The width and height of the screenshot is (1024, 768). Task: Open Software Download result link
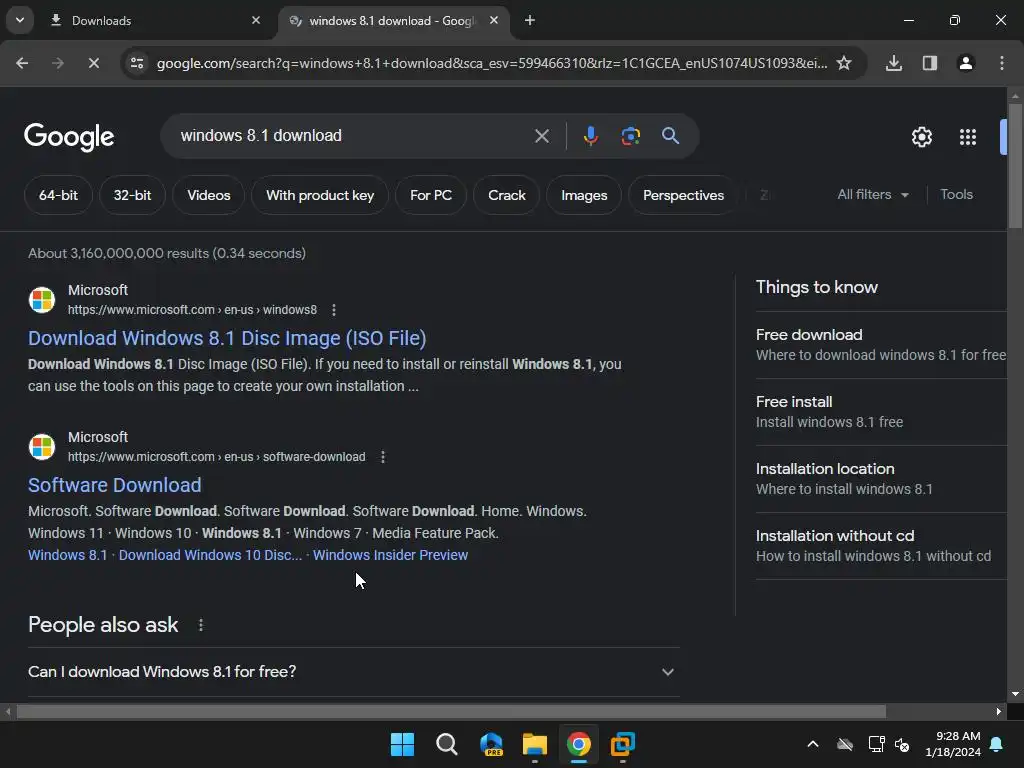point(114,485)
